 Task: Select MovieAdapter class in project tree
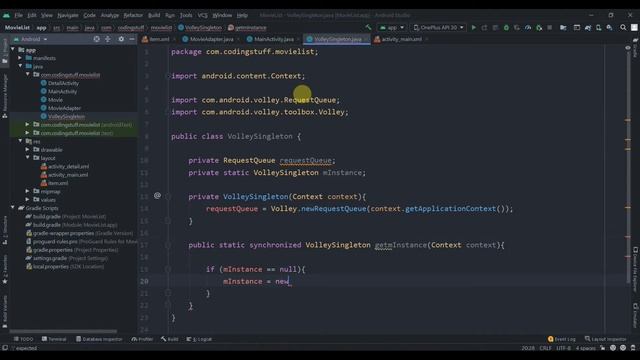point(64,108)
